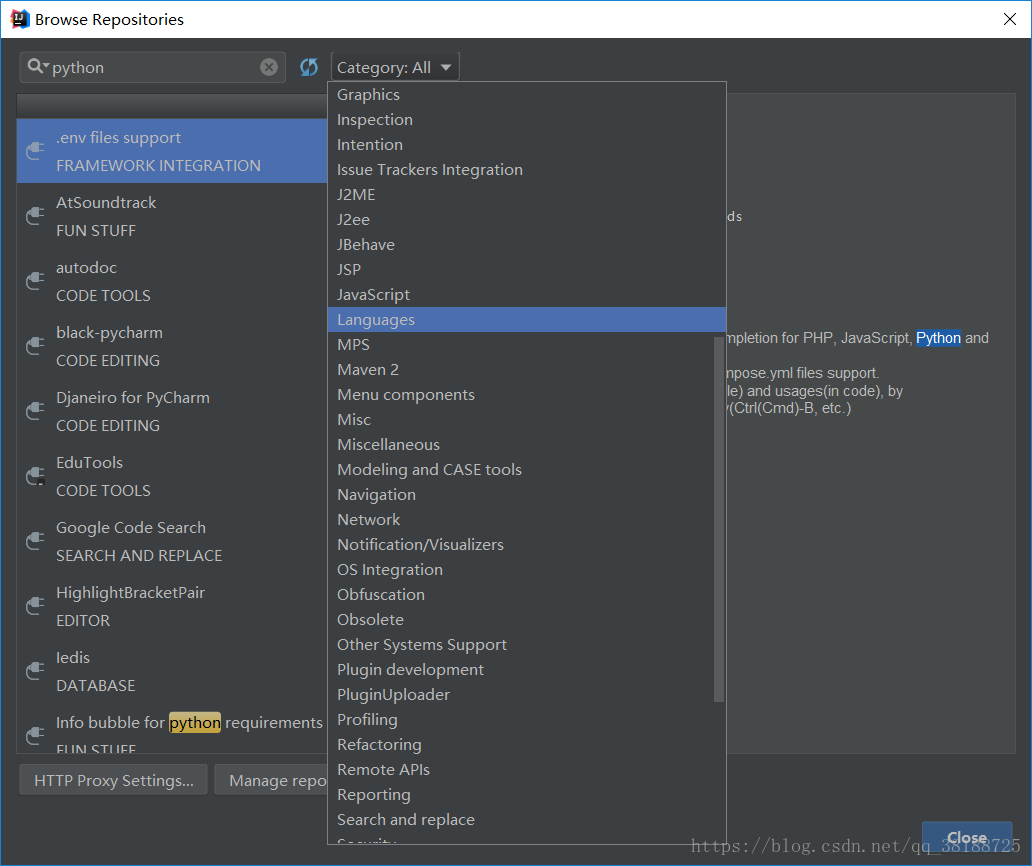This screenshot has width=1032, height=866.
Task: Select Notification/Visualizers category
Action: coord(521,545)
